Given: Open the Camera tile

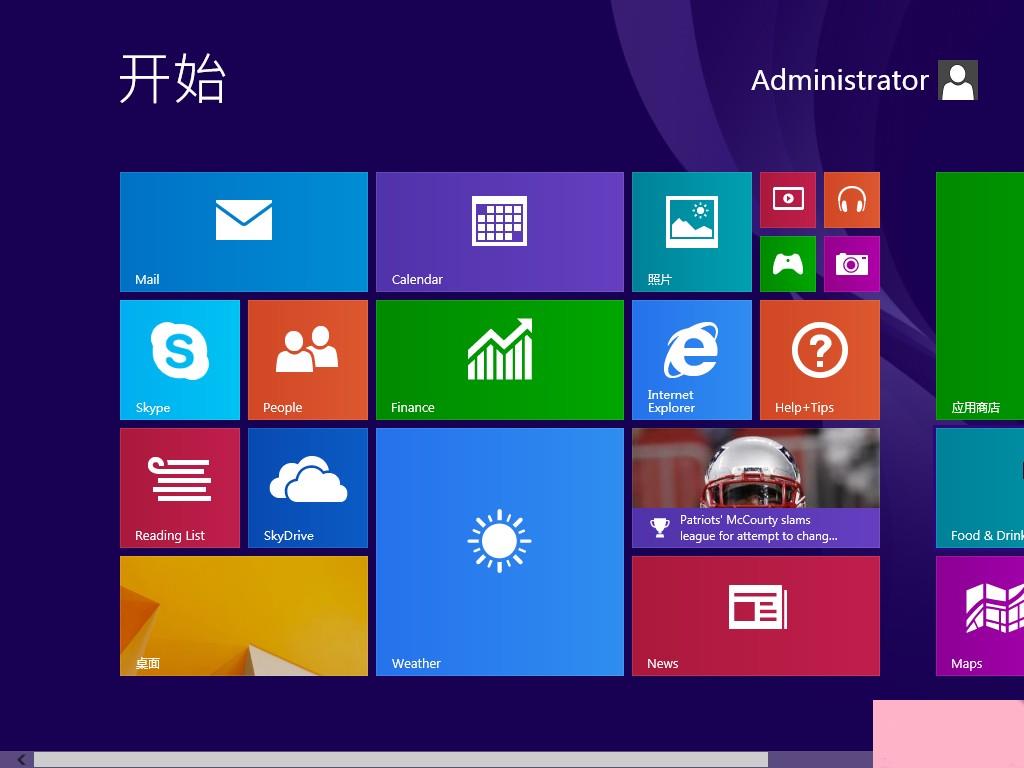Looking at the screenshot, I should click(852, 264).
